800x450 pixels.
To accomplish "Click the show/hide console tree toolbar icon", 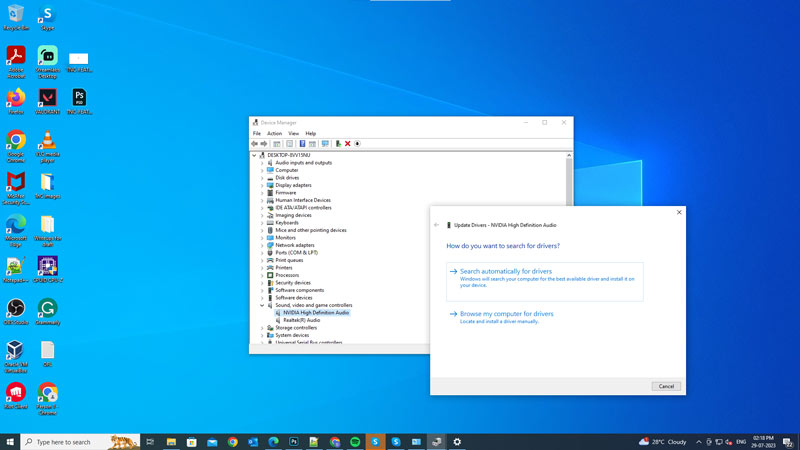I will [277, 144].
